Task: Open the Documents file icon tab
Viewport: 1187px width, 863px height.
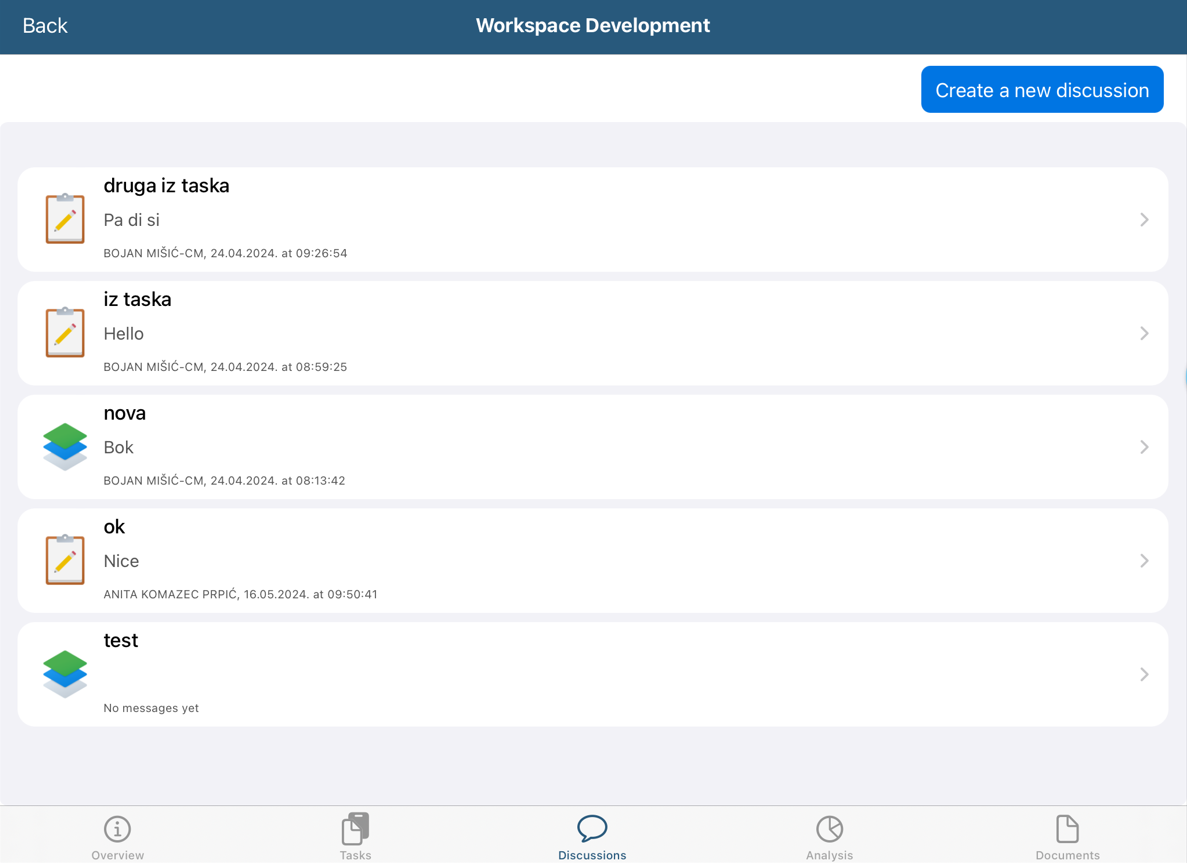Action: point(1067,836)
